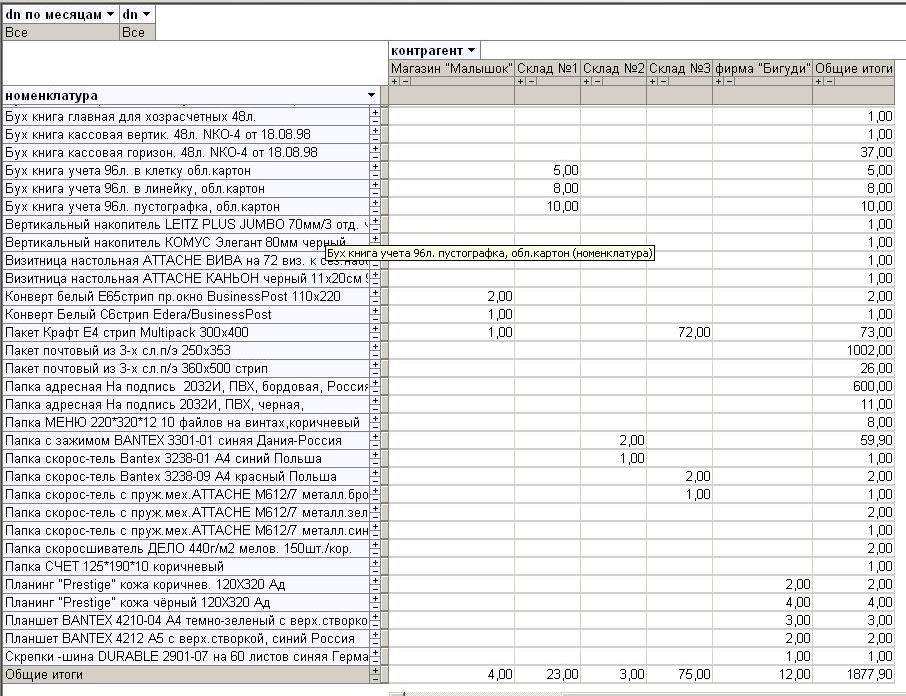Expand row 'Папка с зажимом BANTEX 3301-01'

[x=375, y=437]
